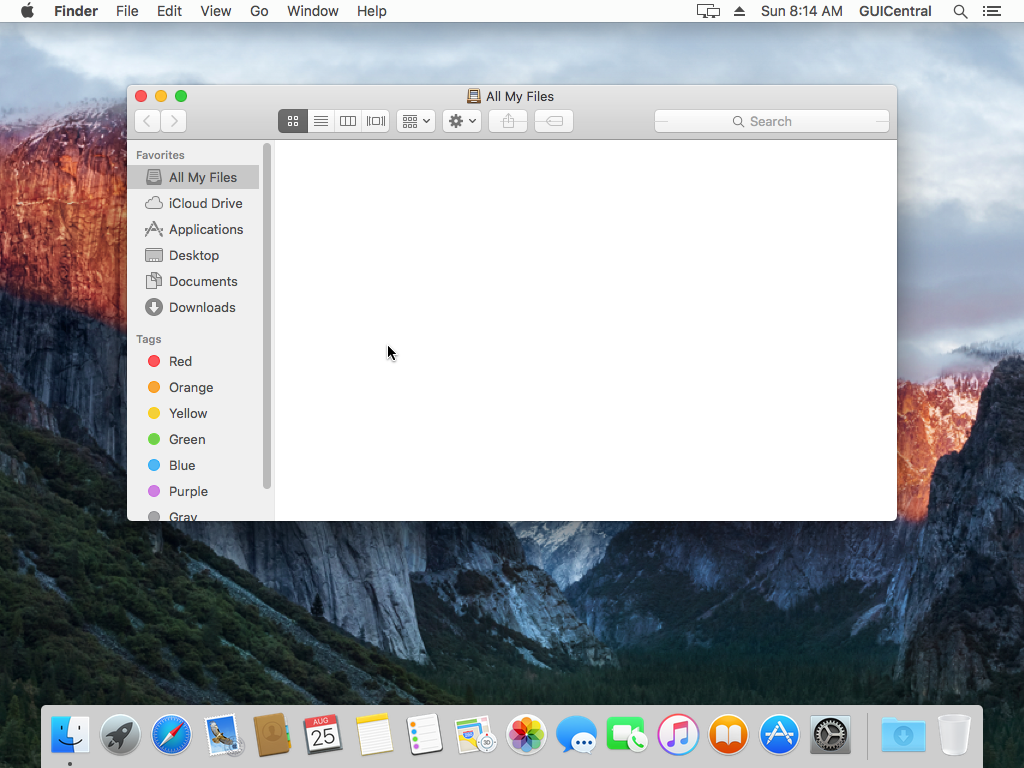The image size is (1024, 768).
Task: Click the Edit Tags toolbar button
Action: [554, 121]
